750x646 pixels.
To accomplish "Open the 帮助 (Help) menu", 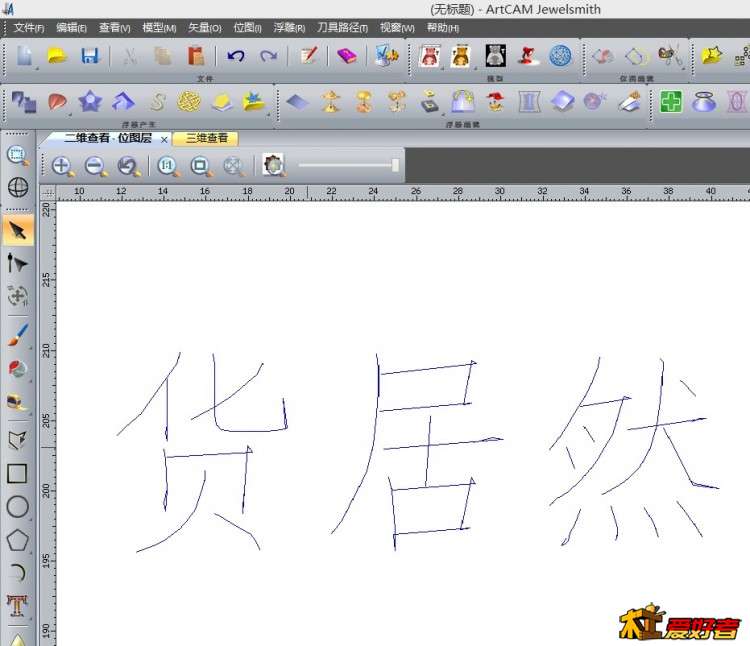I will pyautogui.click(x=442, y=28).
